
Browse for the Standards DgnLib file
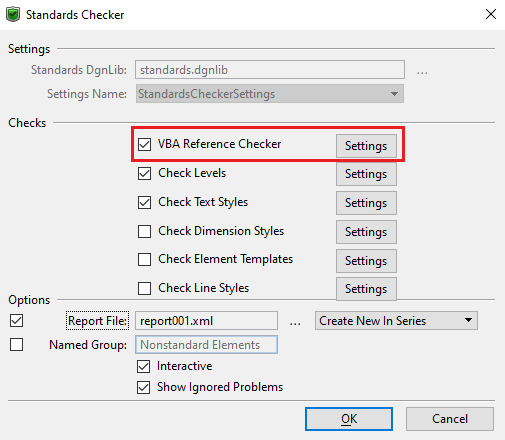[422, 73]
